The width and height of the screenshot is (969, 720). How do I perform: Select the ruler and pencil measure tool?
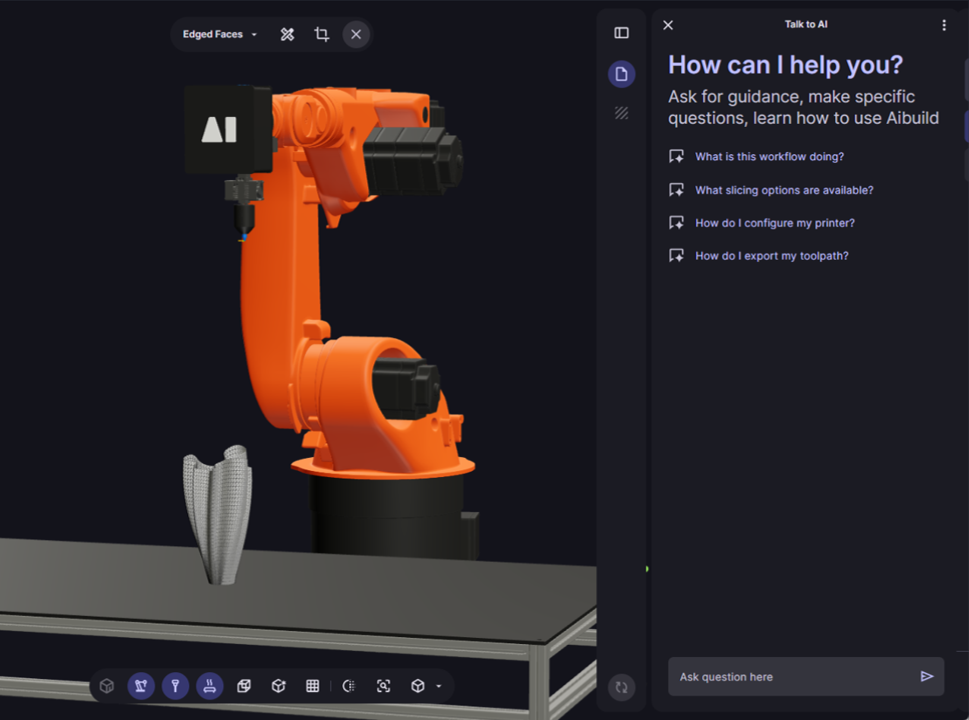(287, 34)
